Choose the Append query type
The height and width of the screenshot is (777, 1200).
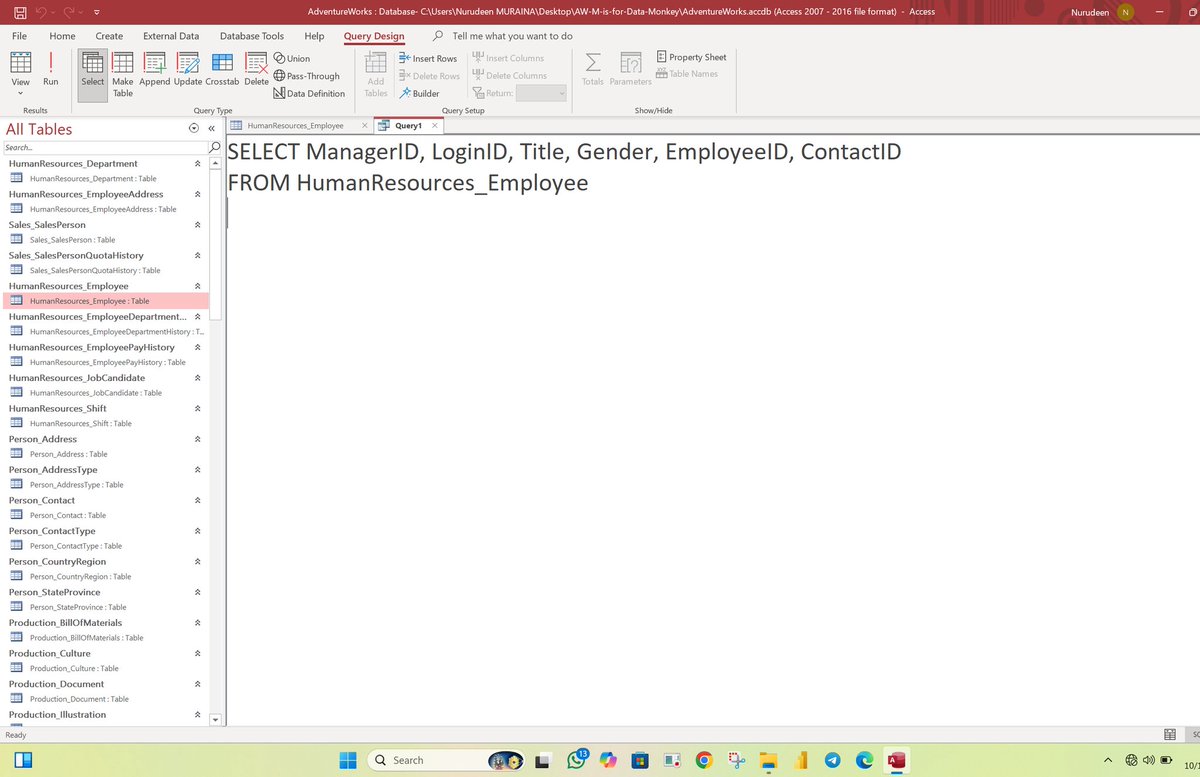tap(155, 70)
